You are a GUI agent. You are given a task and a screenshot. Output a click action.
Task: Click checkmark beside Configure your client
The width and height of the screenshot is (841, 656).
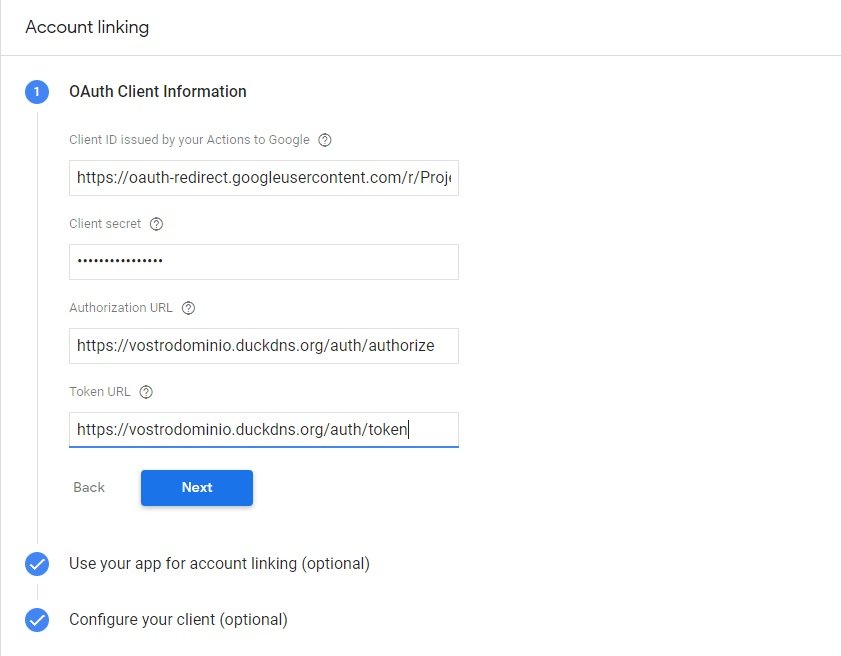point(37,620)
